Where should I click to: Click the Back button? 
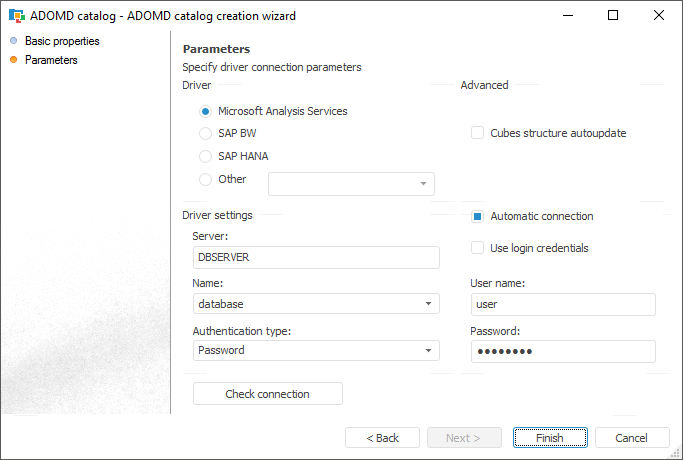coord(382,438)
